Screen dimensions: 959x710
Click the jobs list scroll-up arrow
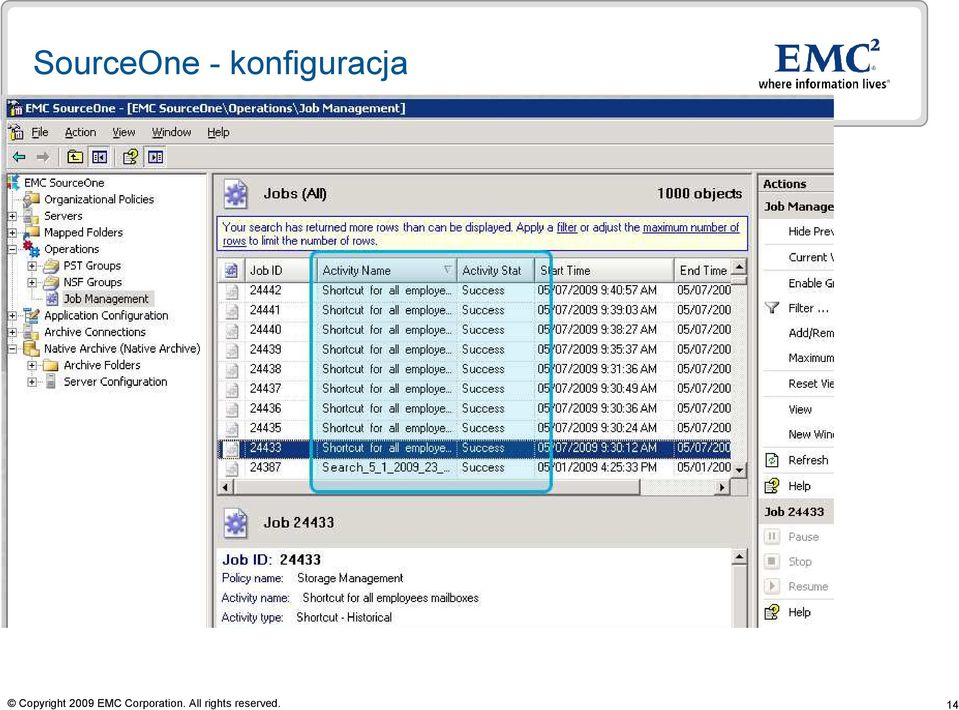pos(739,267)
